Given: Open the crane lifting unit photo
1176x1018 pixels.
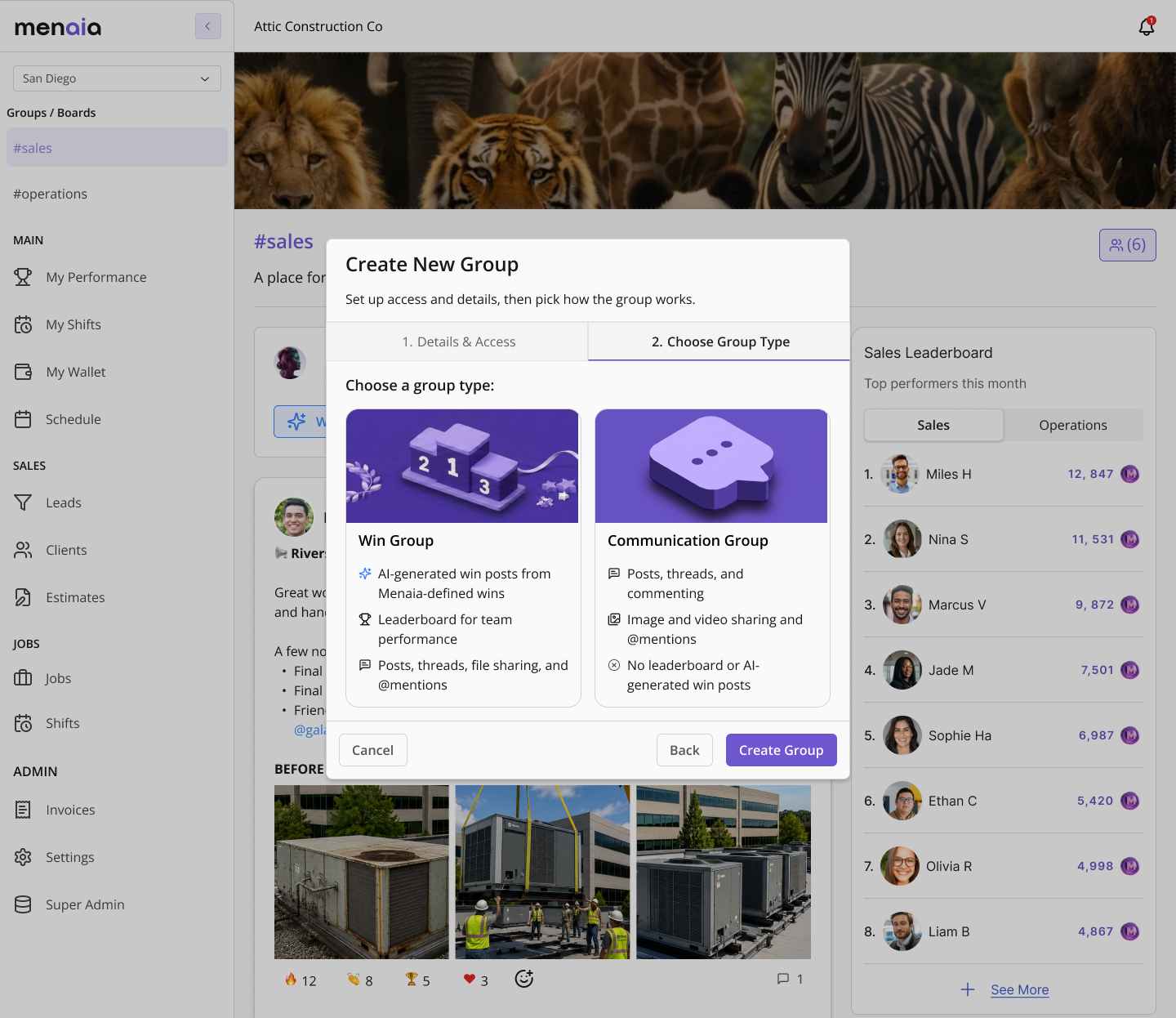Looking at the screenshot, I should [x=542, y=872].
